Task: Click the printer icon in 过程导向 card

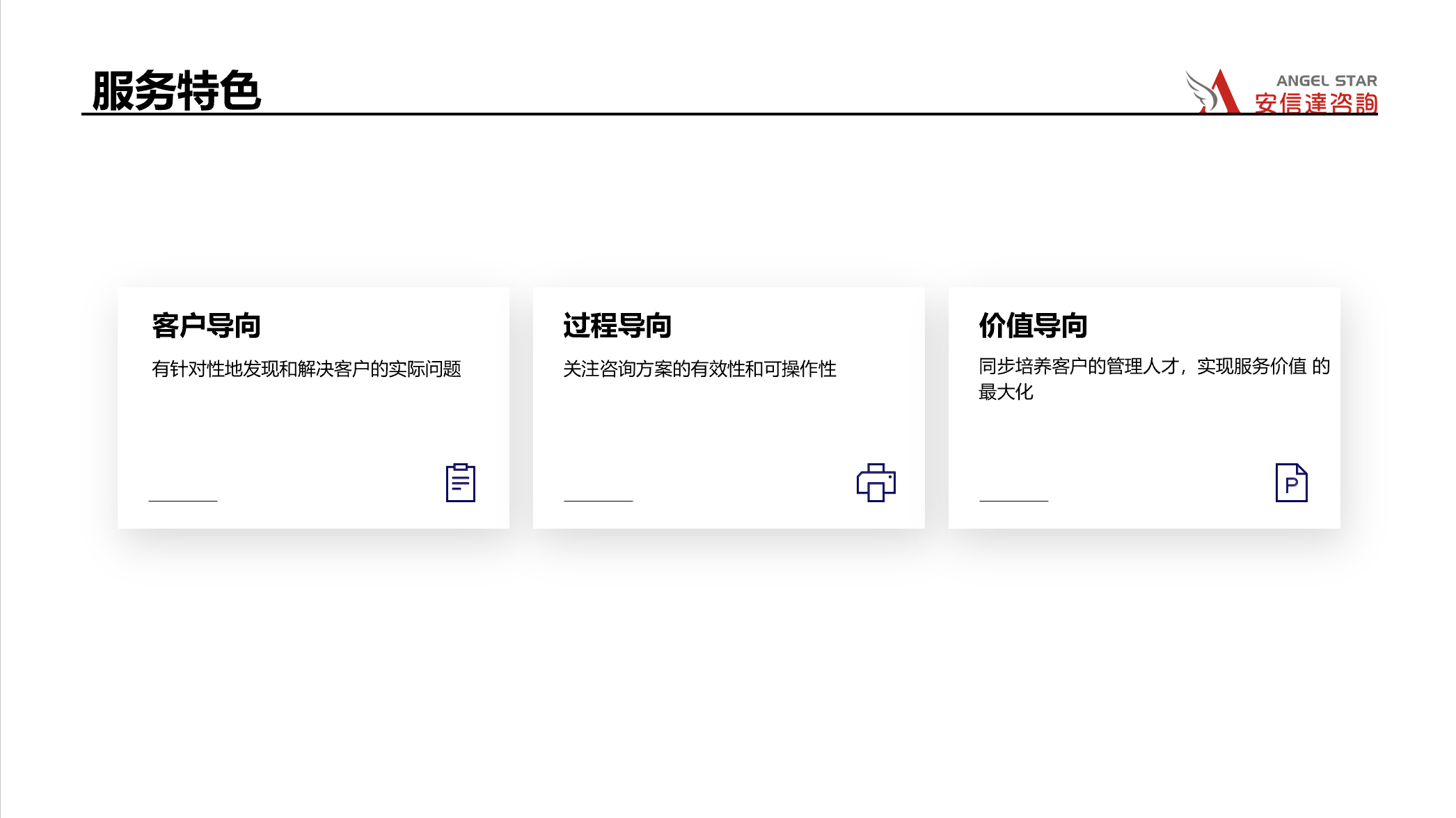Action: [876, 482]
